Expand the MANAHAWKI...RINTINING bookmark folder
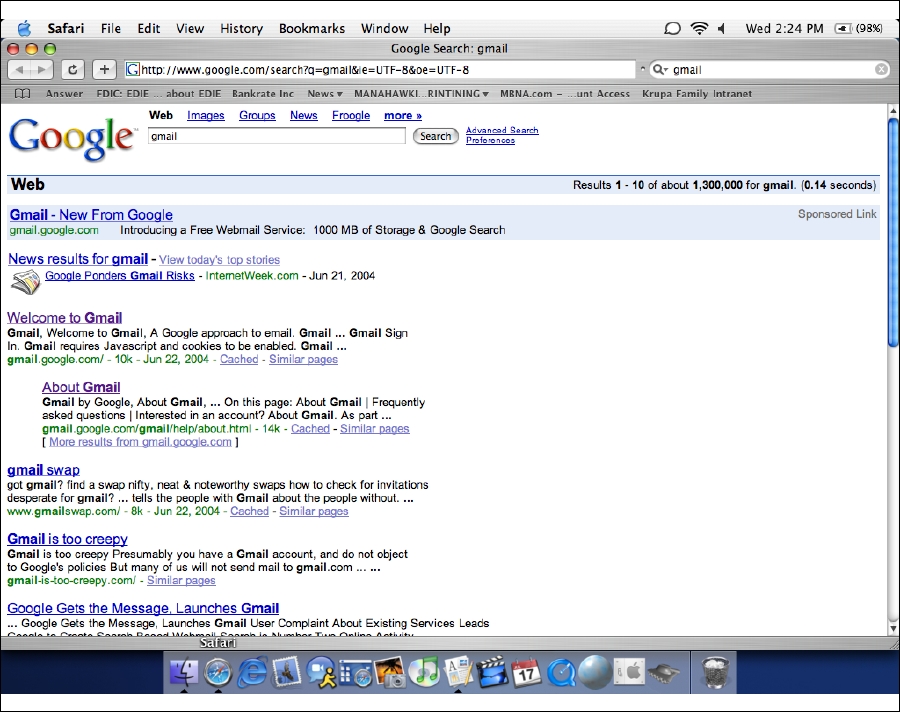This screenshot has width=900, height=712. 421,94
